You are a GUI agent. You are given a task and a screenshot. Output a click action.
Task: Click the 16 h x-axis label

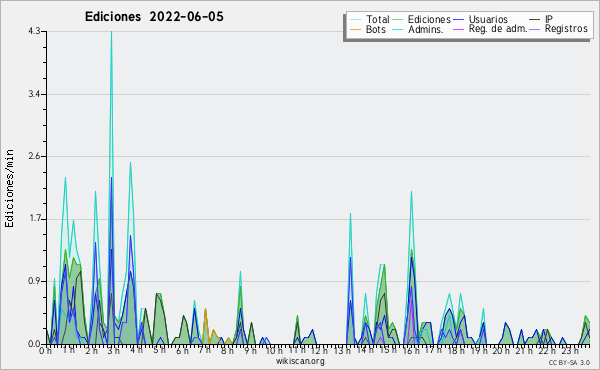pos(411,351)
